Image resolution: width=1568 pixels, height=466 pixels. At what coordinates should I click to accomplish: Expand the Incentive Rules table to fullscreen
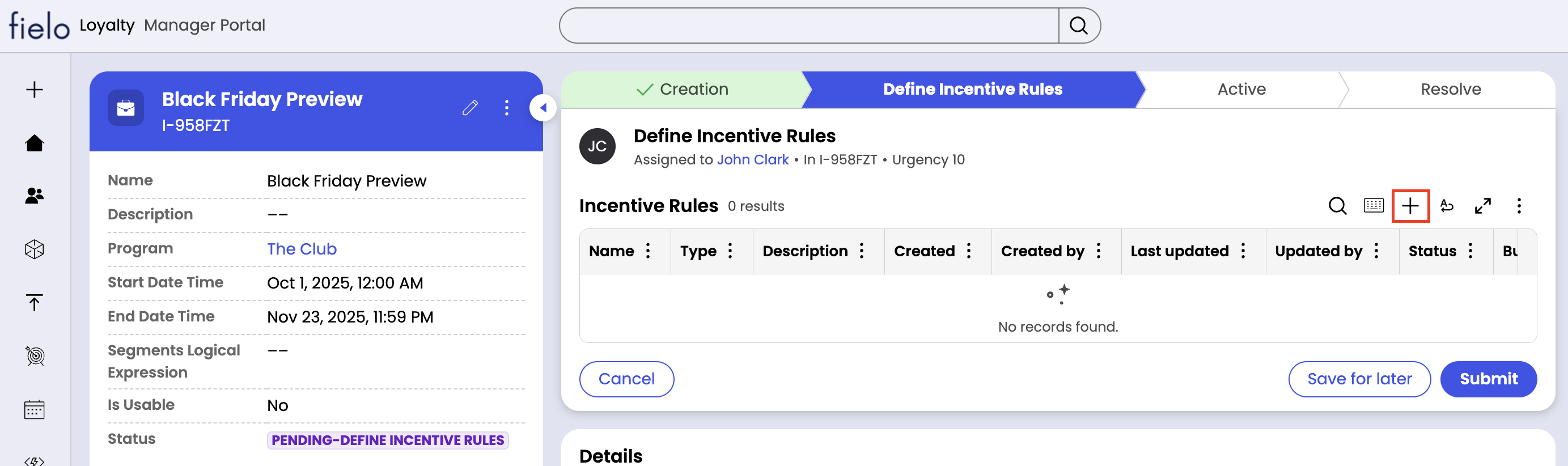pos(1483,206)
